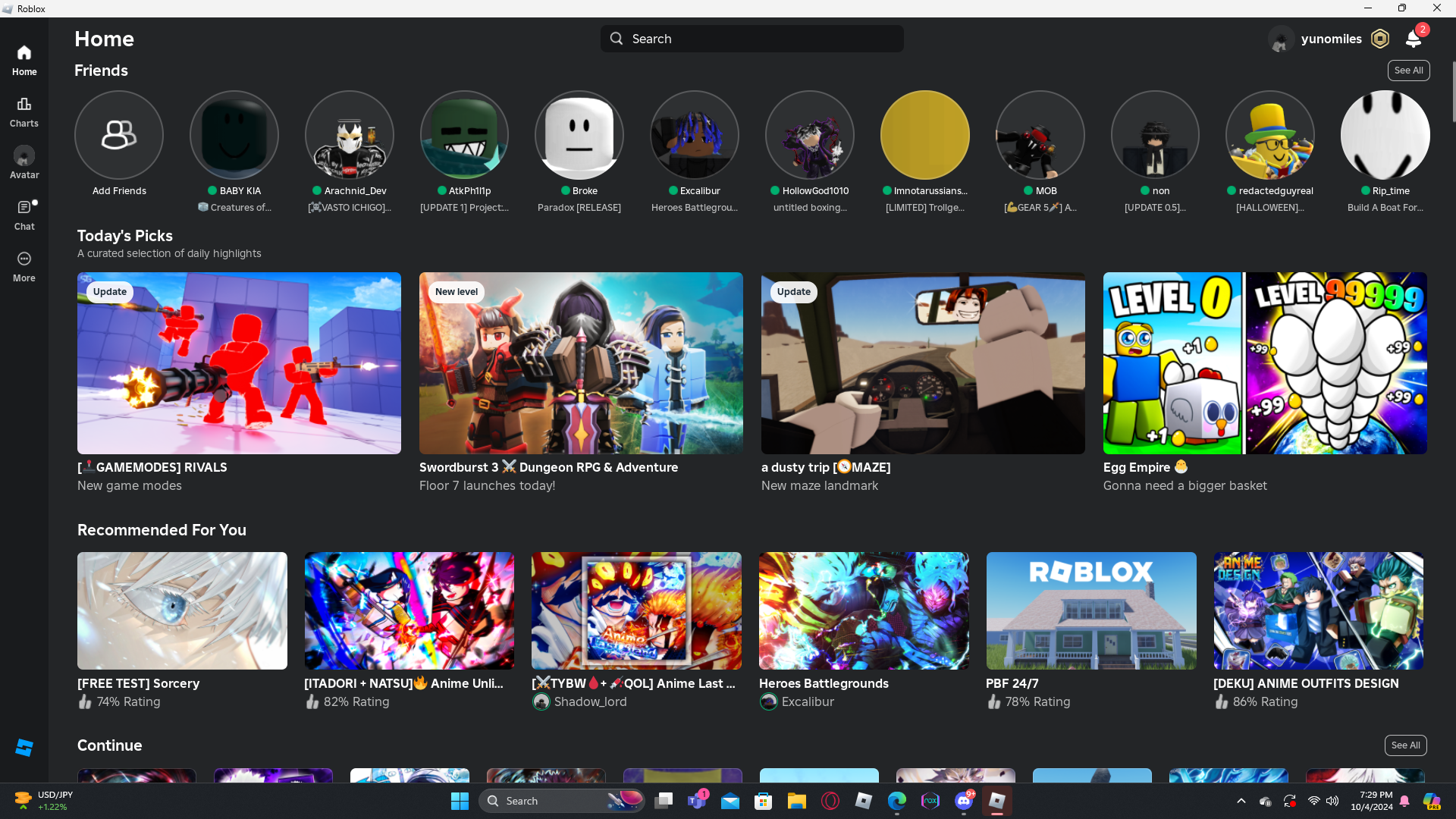Open Microsoft Edge from taskbar
Viewport: 1456px width, 819px height.
pyautogui.click(x=897, y=801)
